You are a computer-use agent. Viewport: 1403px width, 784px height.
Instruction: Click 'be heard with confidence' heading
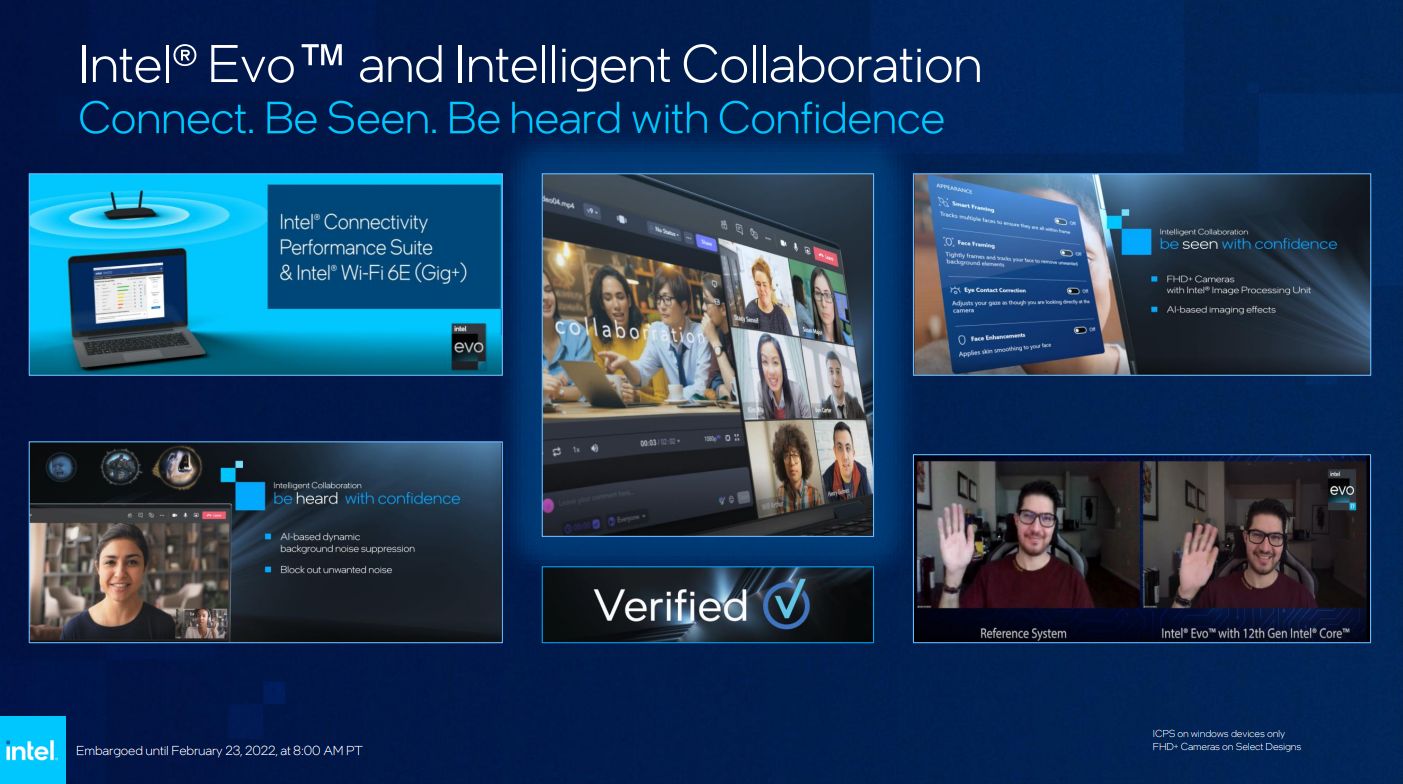(366, 498)
